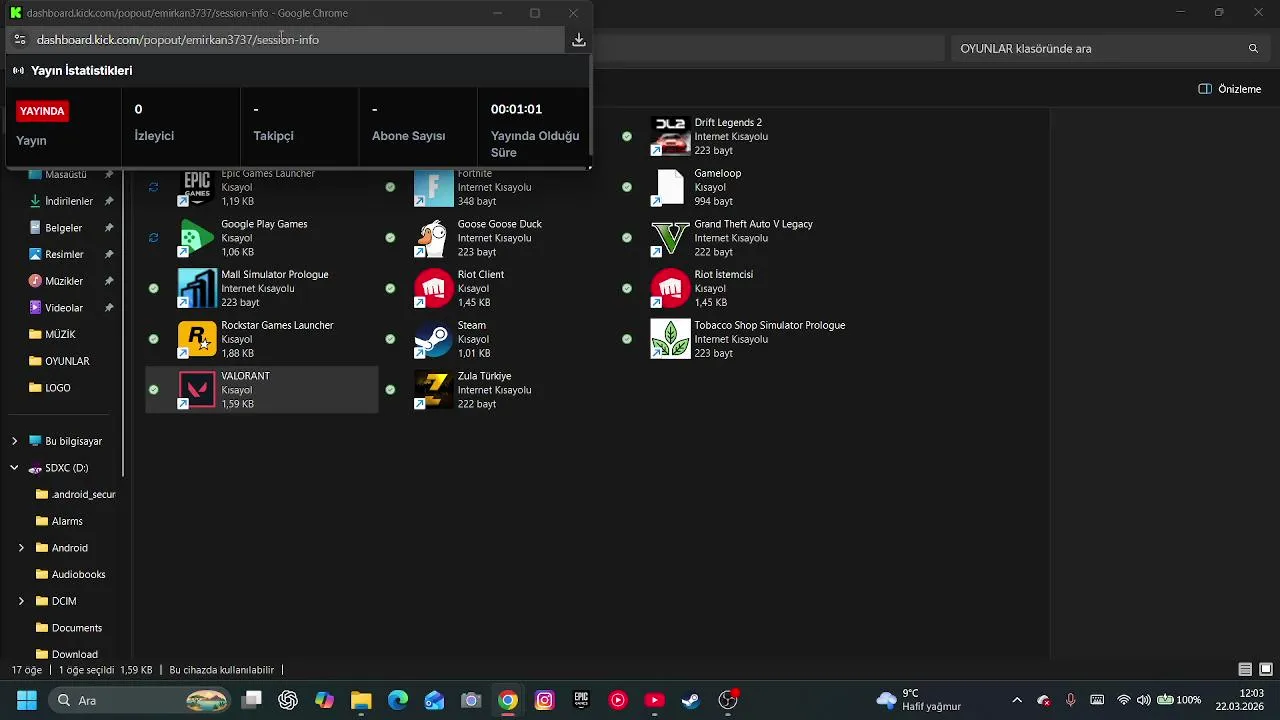Select the Google Play Games icon
The height and width of the screenshot is (720, 1280).
click(x=197, y=238)
